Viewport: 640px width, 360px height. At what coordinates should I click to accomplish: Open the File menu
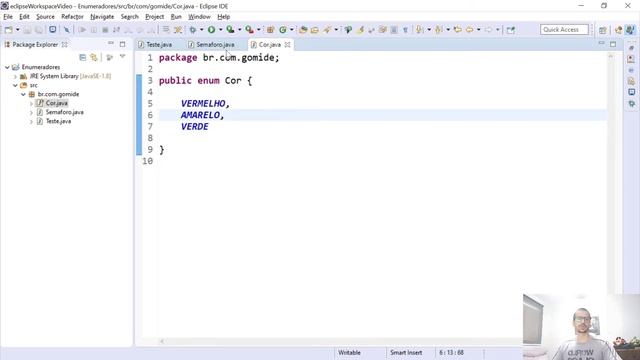pyautogui.click(x=8, y=17)
